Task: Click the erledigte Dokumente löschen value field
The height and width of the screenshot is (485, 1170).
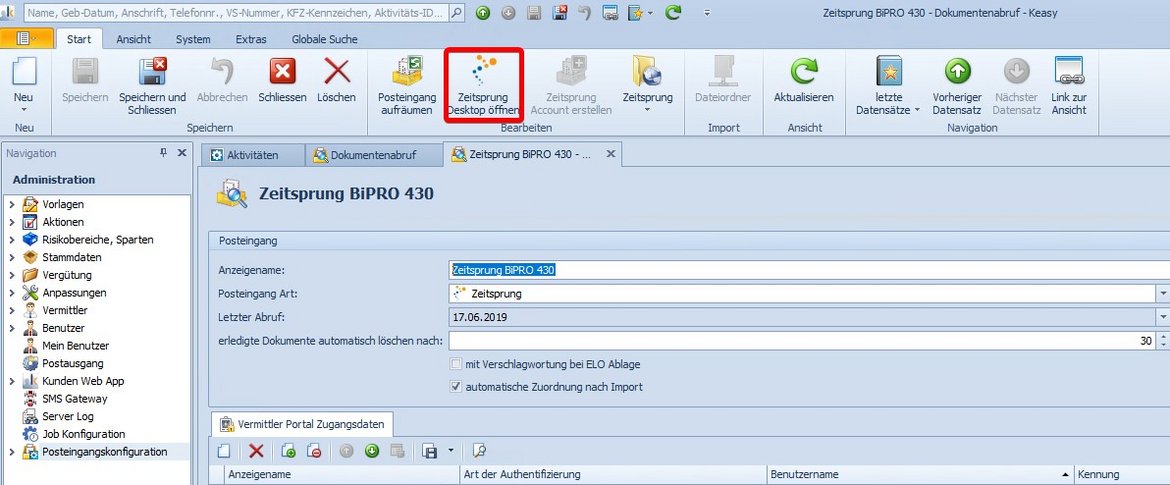Action: pos(802,341)
